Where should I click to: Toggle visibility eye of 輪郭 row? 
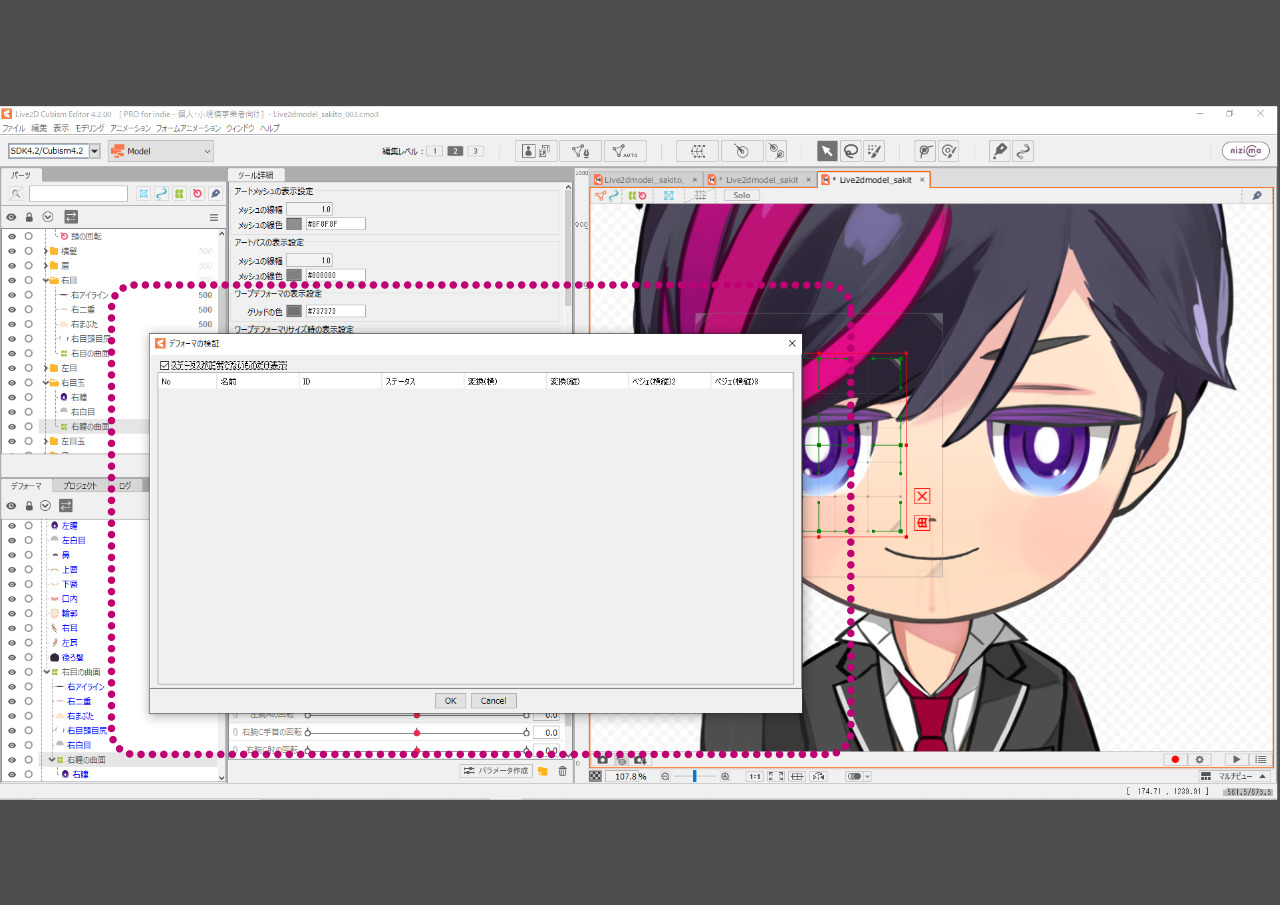12,613
